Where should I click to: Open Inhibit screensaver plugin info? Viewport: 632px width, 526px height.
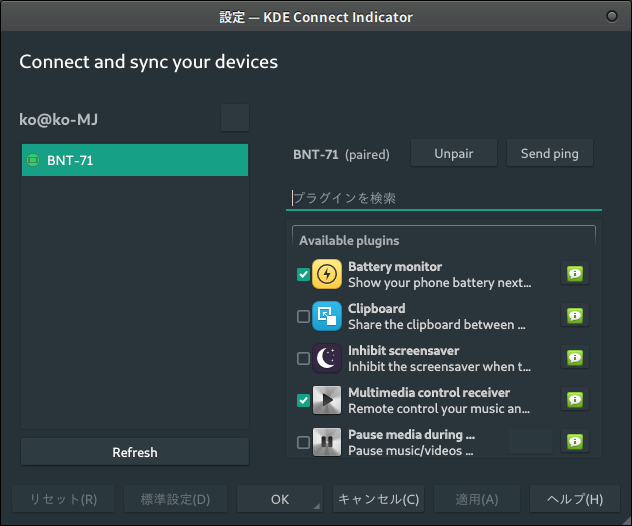coord(575,358)
